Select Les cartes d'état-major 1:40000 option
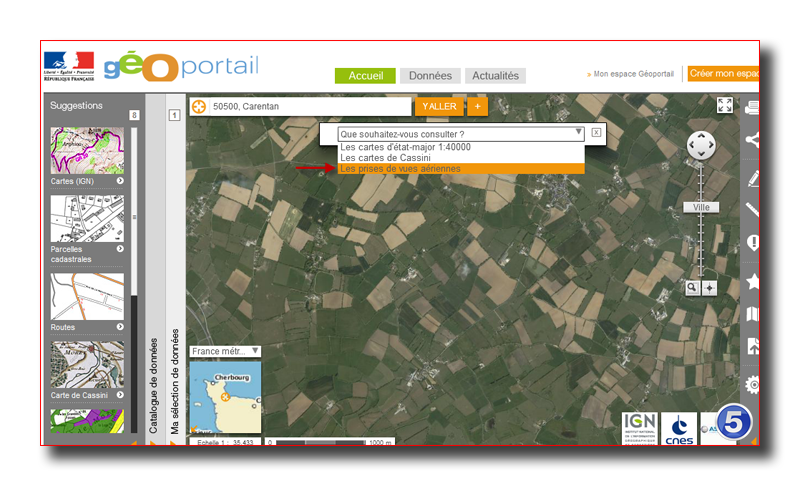 click(x=461, y=147)
